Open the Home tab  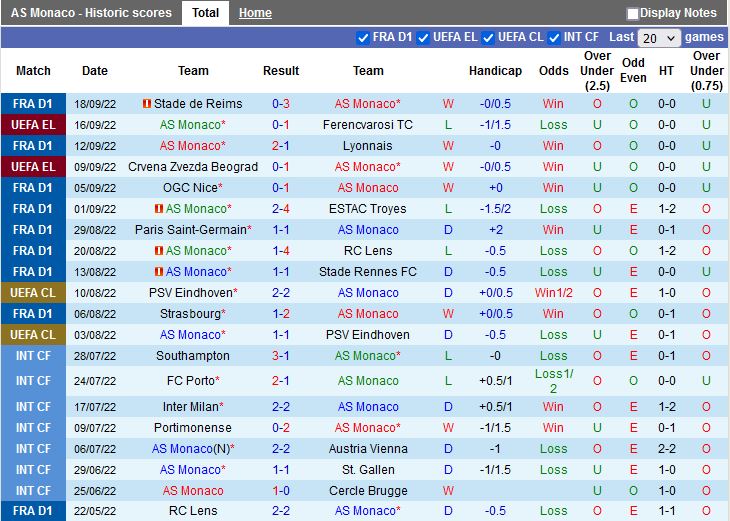click(x=255, y=13)
